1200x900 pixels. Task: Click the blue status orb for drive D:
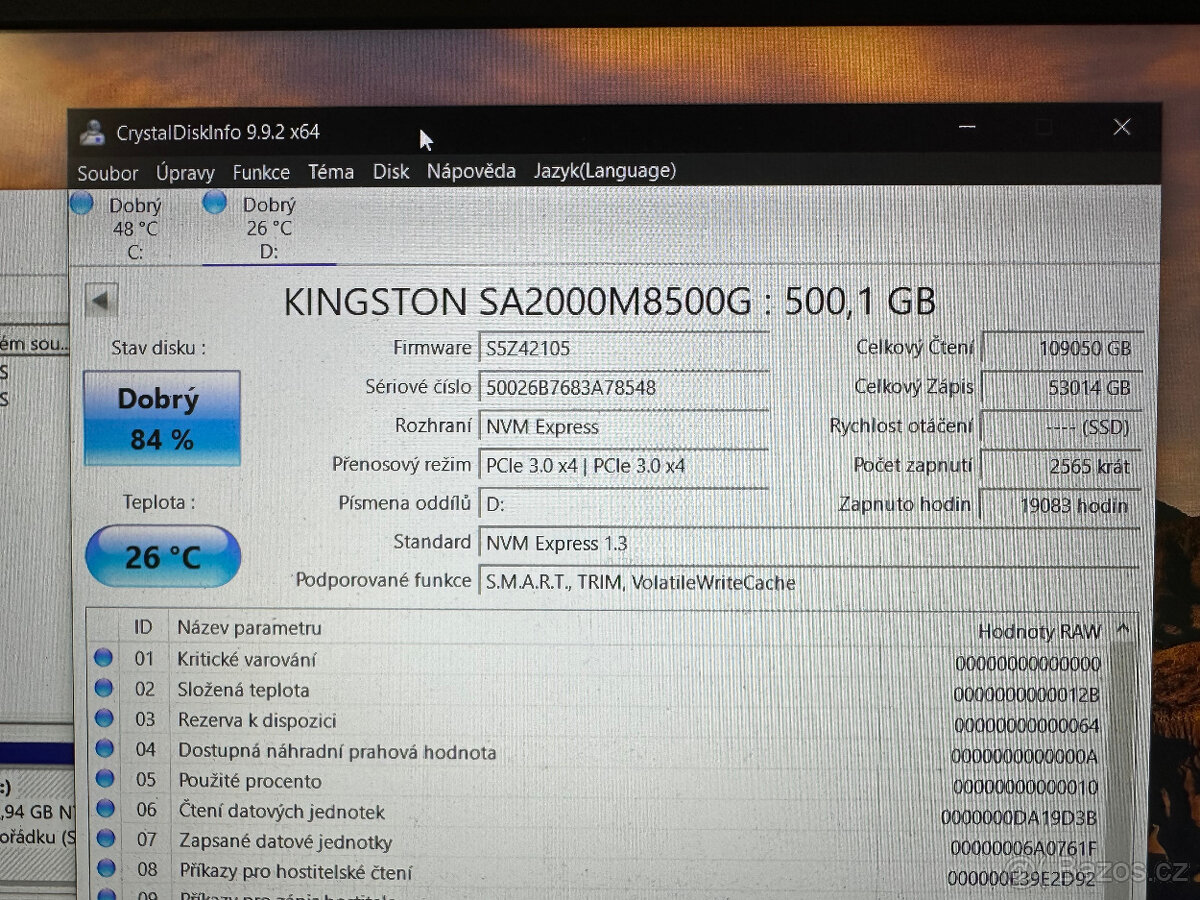[x=214, y=203]
